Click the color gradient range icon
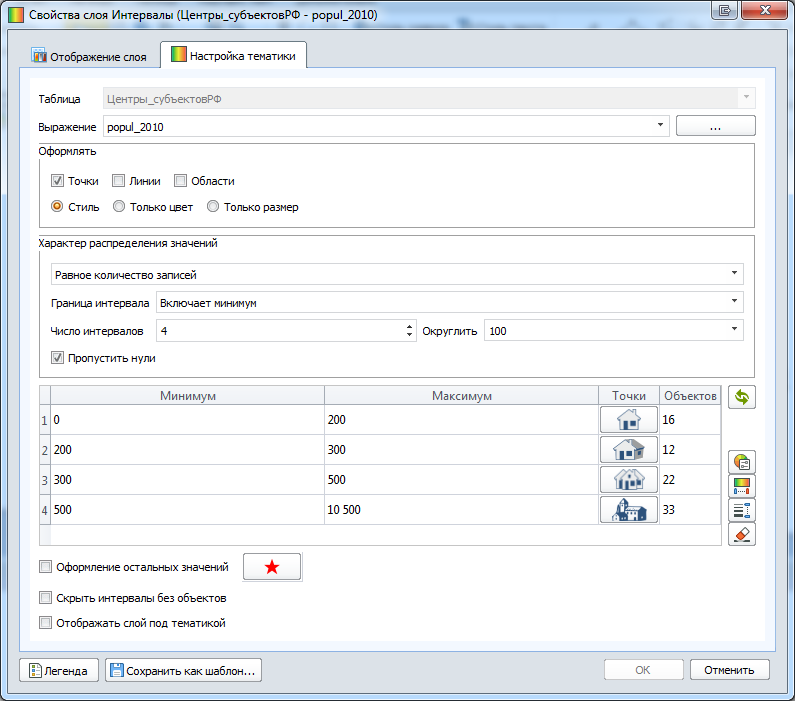 click(742, 486)
